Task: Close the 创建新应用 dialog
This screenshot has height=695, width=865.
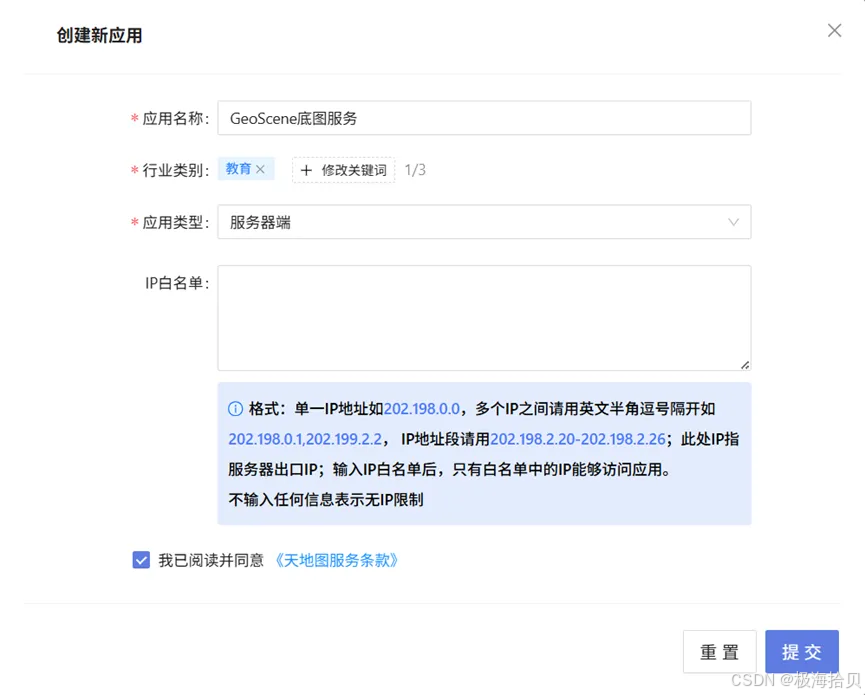Action: point(834,30)
